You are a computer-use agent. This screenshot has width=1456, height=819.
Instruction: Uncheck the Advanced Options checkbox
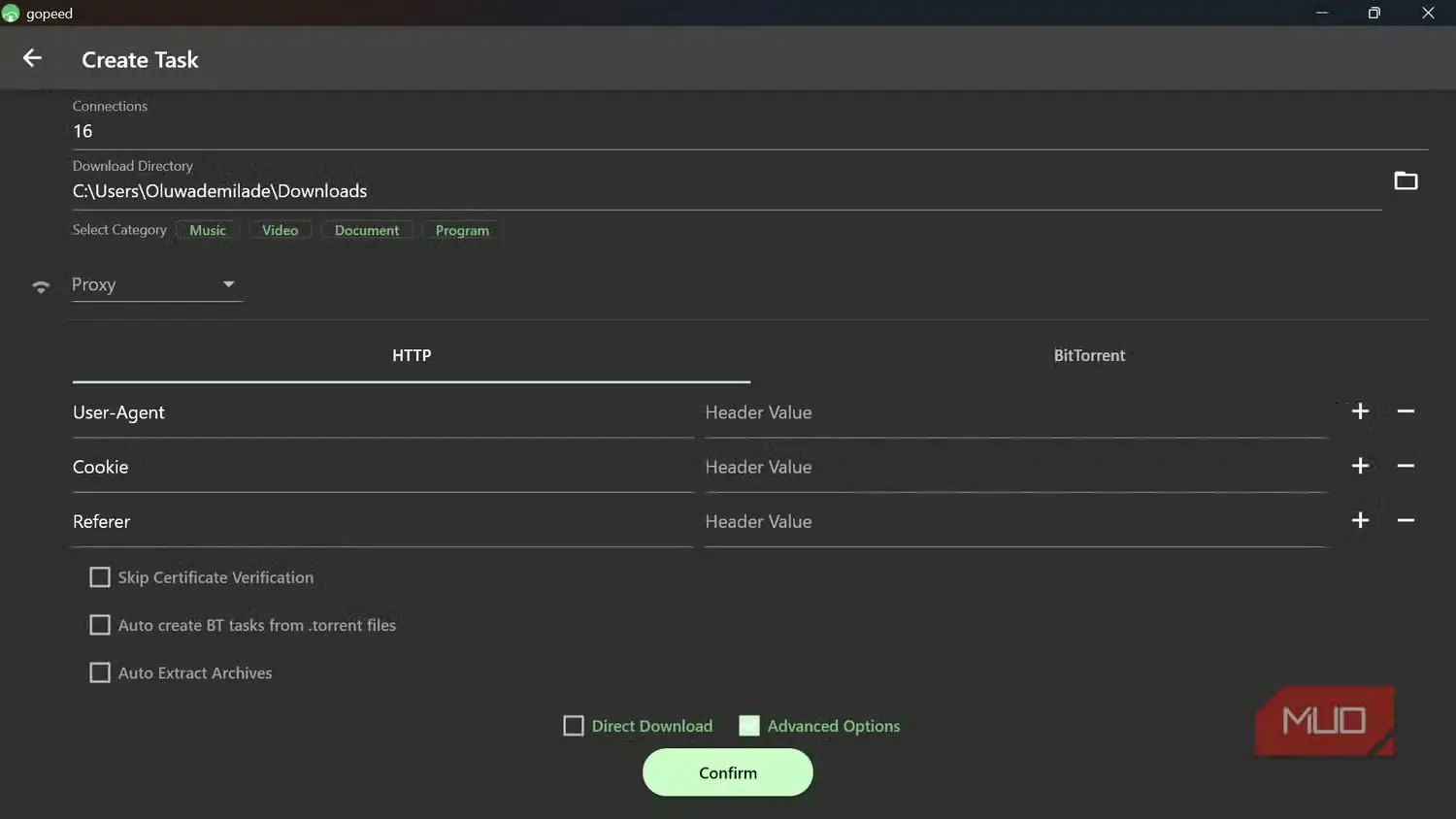(749, 726)
